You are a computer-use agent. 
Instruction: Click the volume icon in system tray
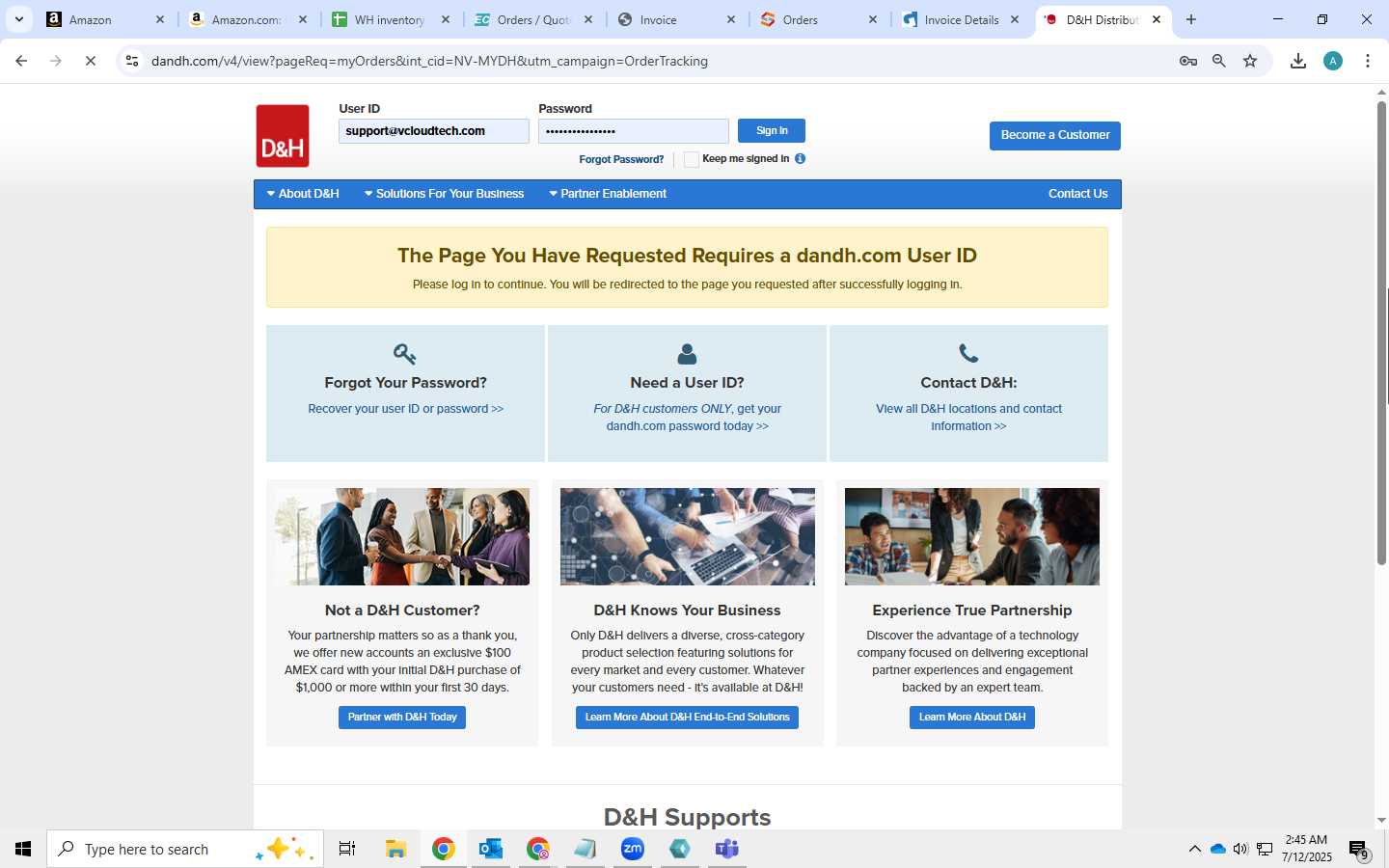[x=1240, y=849]
